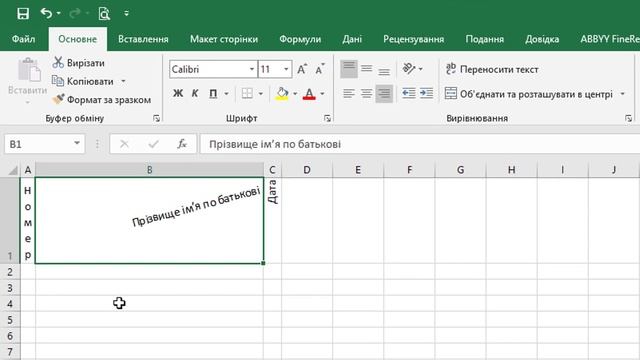Decrease font size with the small A icon

click(320, 69)
